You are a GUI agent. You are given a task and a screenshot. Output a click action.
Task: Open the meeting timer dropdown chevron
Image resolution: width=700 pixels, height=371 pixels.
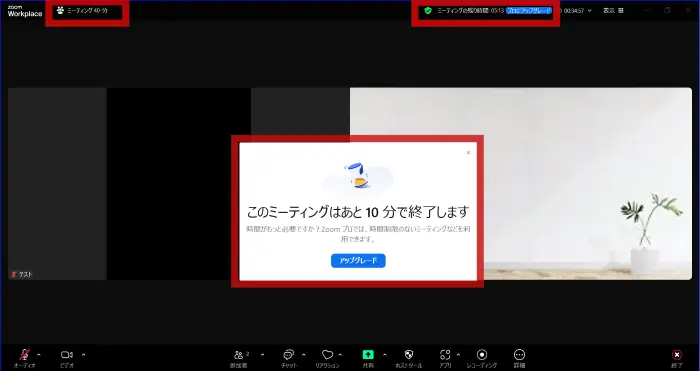point(589,11)
